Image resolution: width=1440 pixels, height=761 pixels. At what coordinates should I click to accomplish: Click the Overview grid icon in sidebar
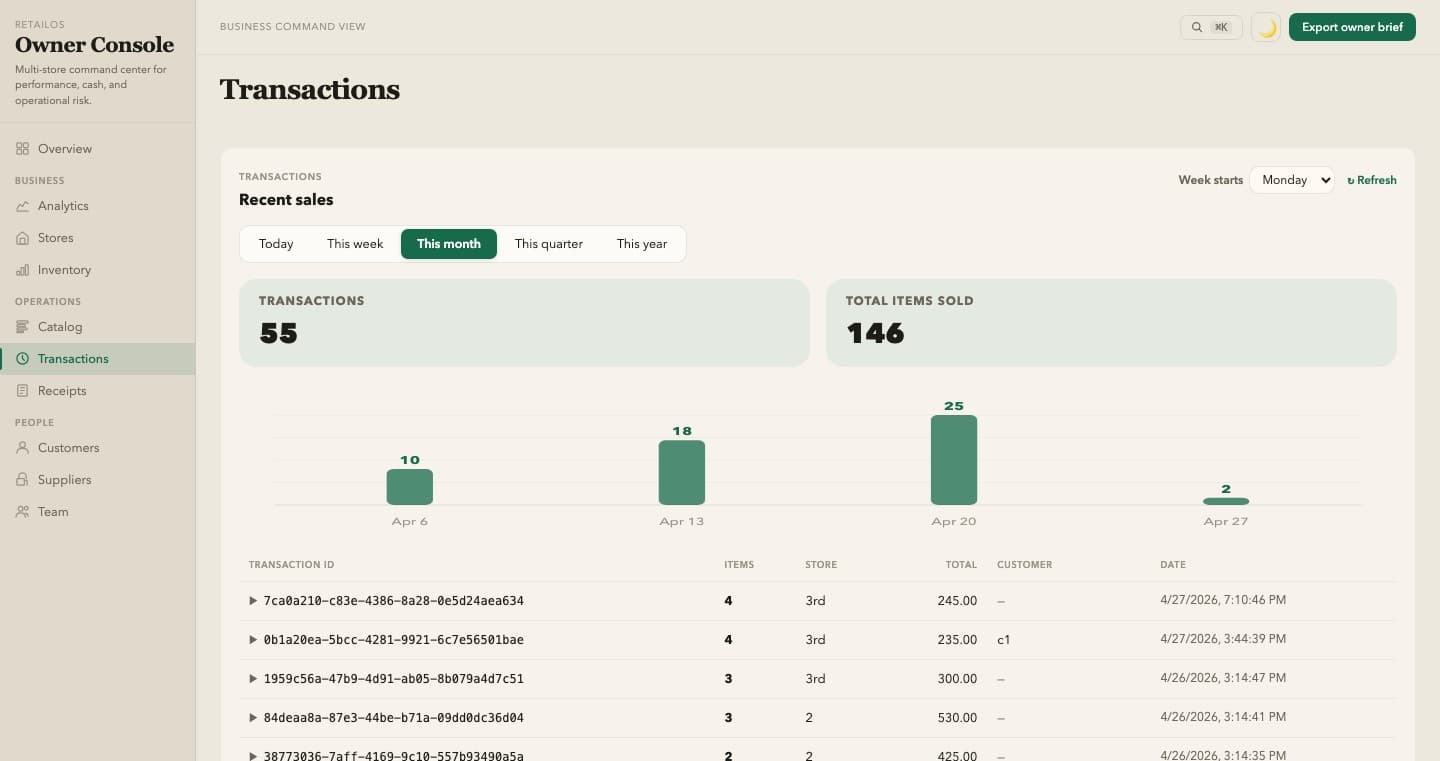point(22,149)
